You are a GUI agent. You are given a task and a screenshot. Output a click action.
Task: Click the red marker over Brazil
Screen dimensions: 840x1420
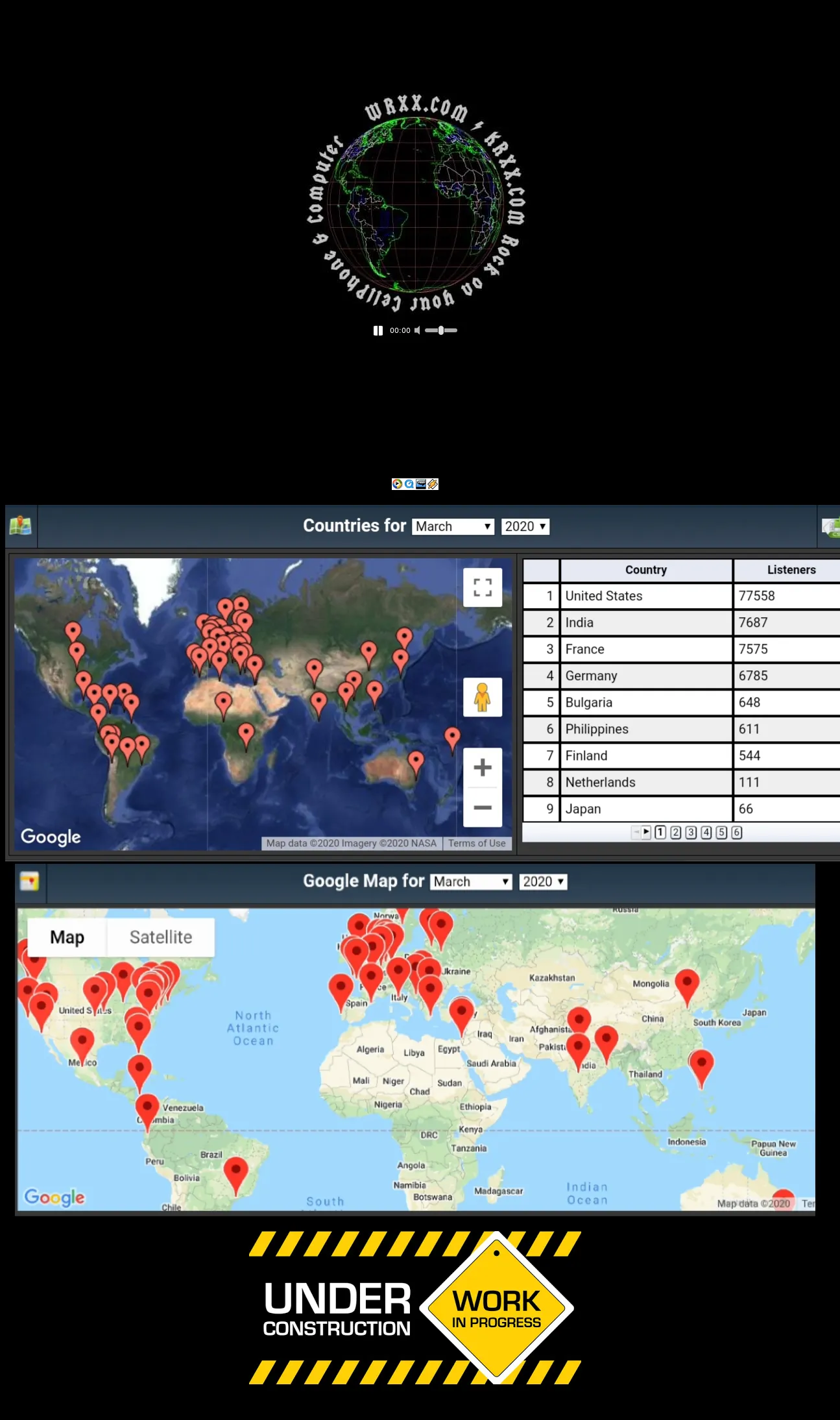[235, 1175]
